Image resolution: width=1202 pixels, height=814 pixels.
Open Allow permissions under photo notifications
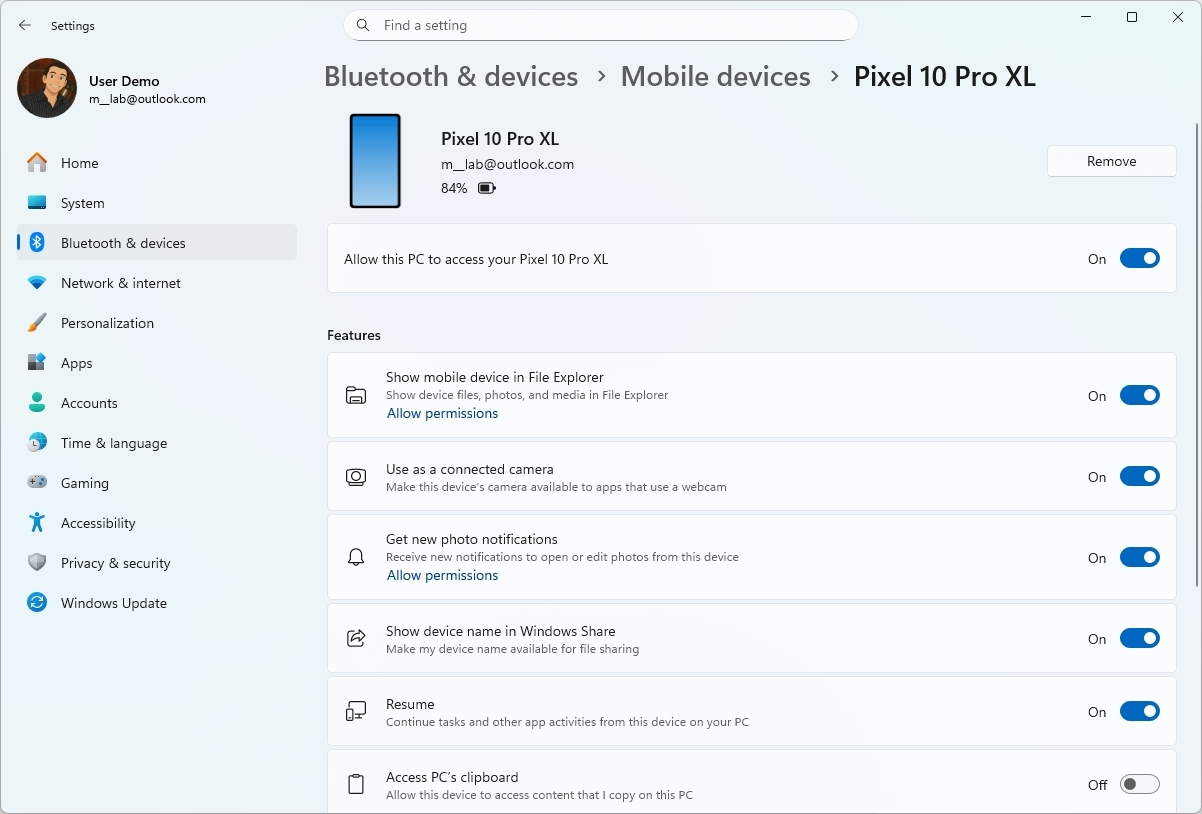click(x=442, y=575)
